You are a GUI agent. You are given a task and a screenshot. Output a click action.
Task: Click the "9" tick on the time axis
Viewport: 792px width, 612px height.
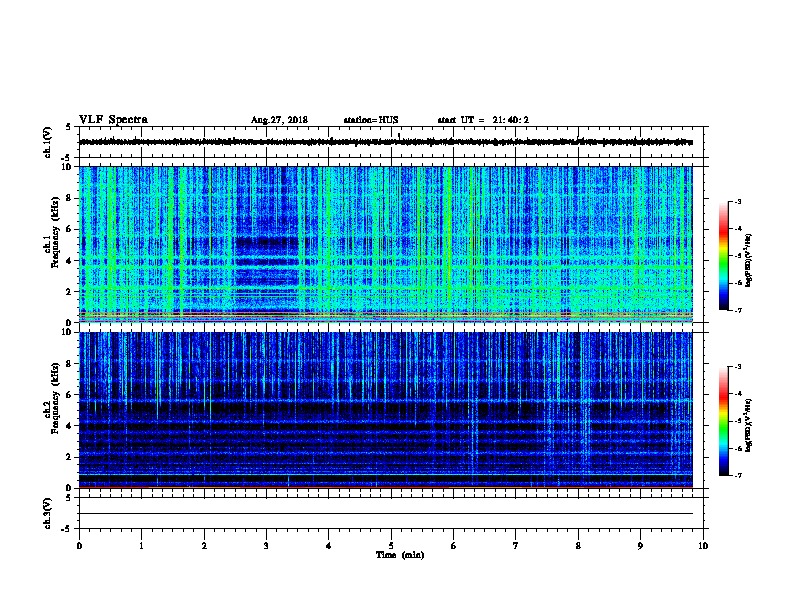pos(640,546)
